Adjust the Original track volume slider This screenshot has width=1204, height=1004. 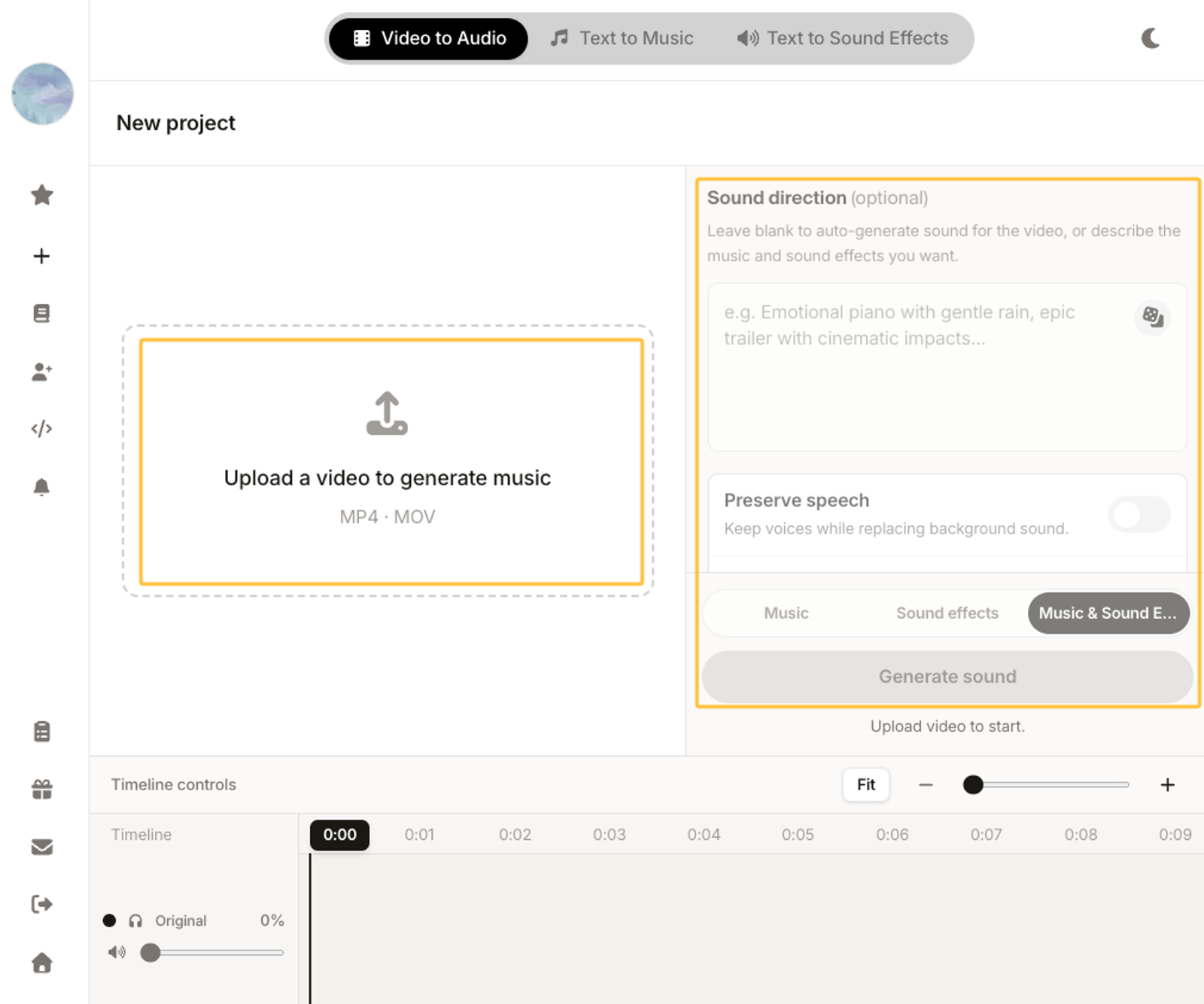150,952
